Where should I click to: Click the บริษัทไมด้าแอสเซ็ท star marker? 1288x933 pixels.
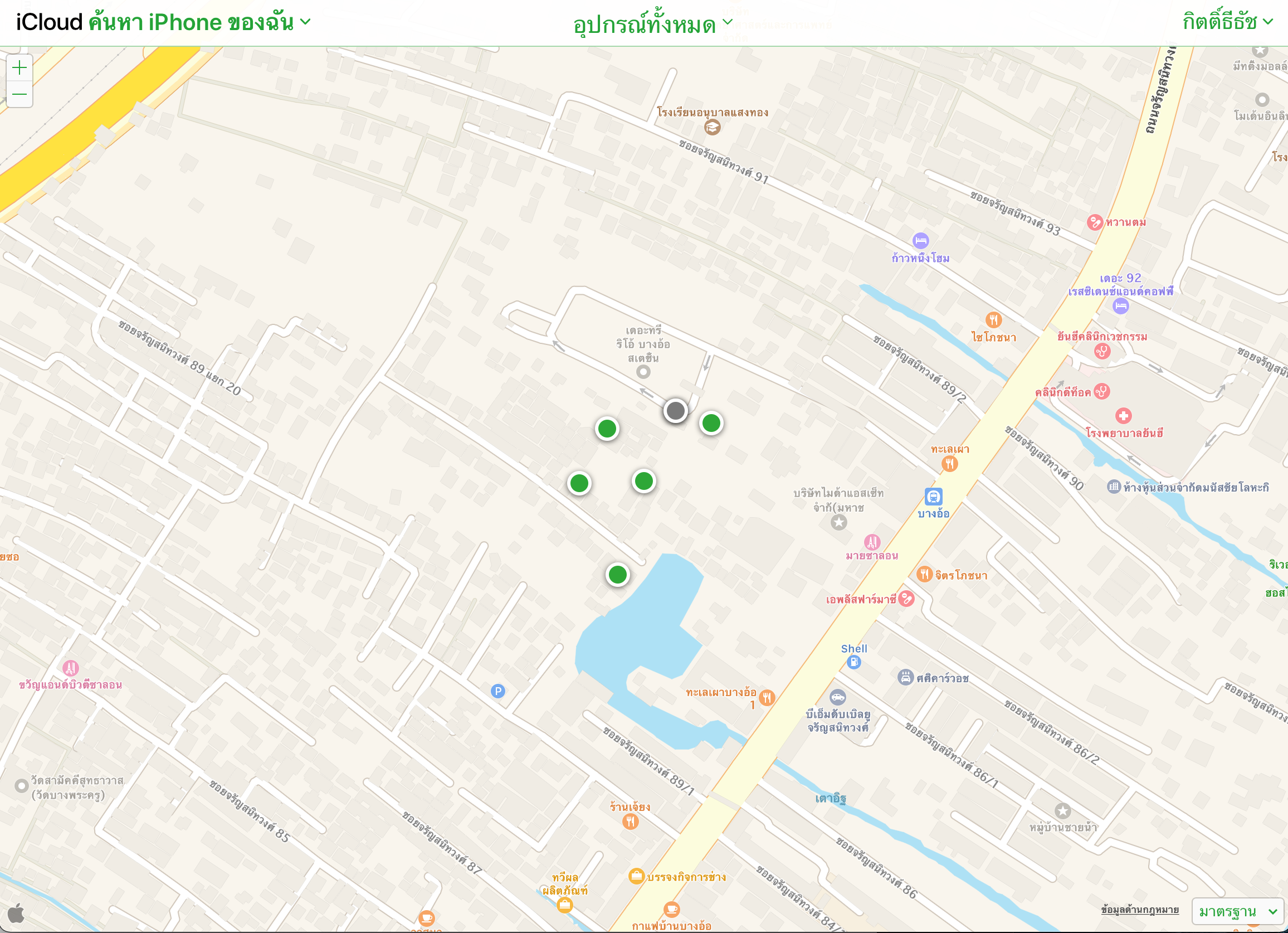point(839,522)
